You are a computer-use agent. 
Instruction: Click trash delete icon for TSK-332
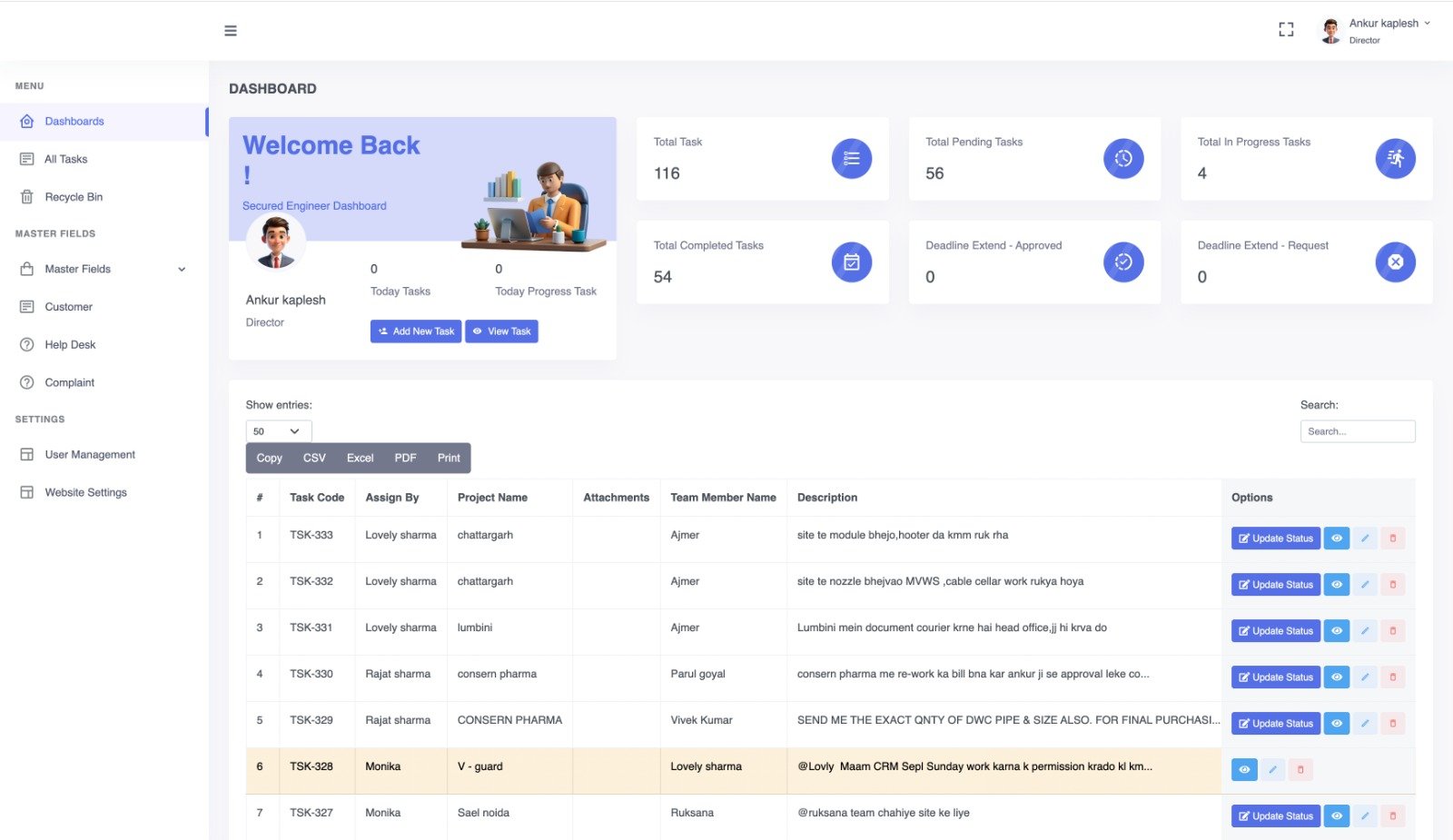(x=1392, y=585)
